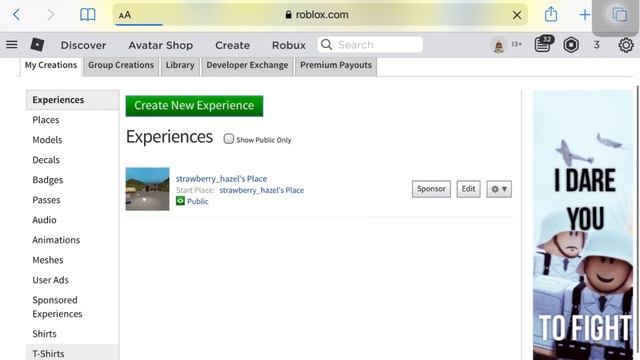The width and height of the screenshot is (640, 360).
Task: Open a new tab with the plus icon
Action: point(584,15)
